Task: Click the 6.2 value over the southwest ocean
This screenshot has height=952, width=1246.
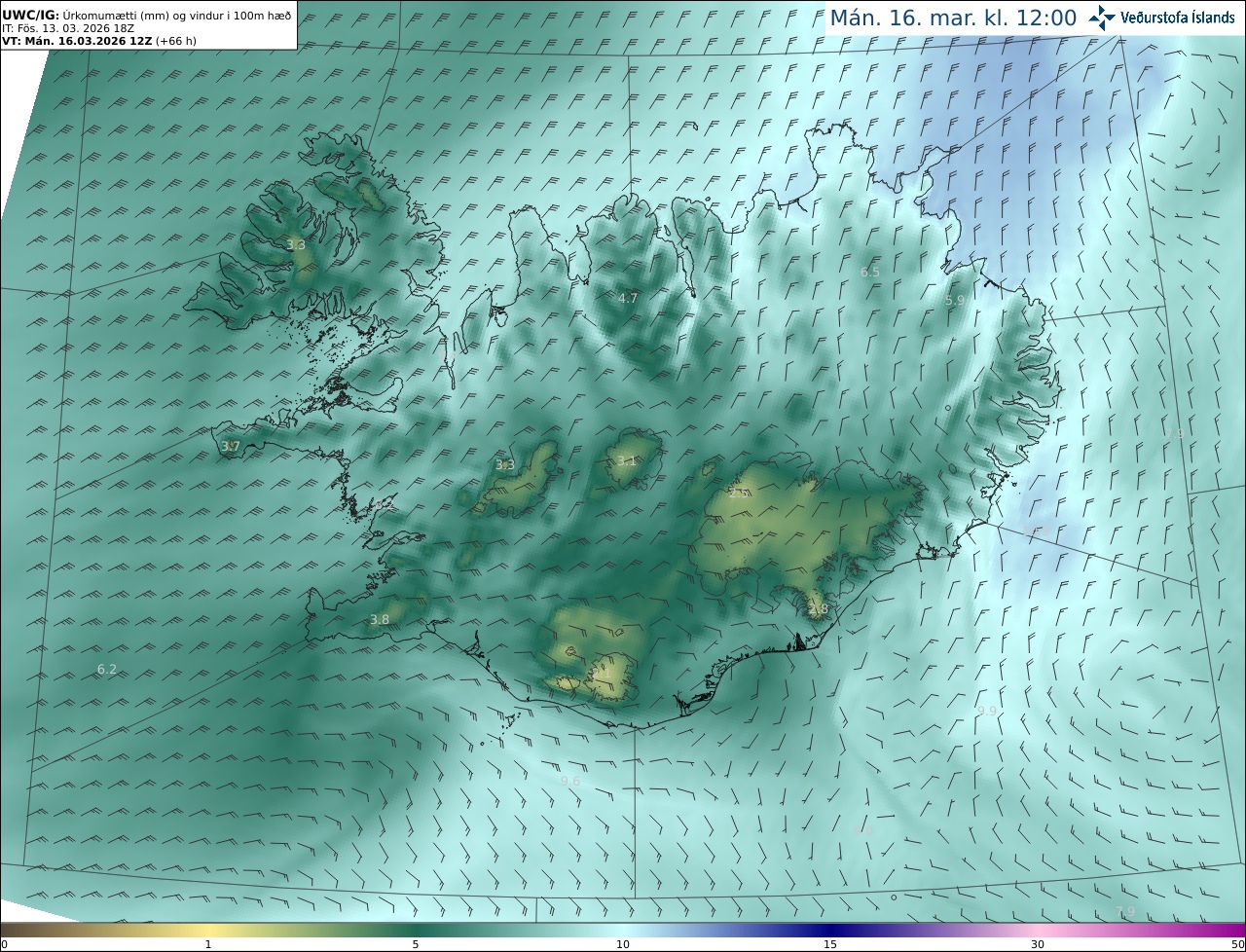Action: coord(107,669)
